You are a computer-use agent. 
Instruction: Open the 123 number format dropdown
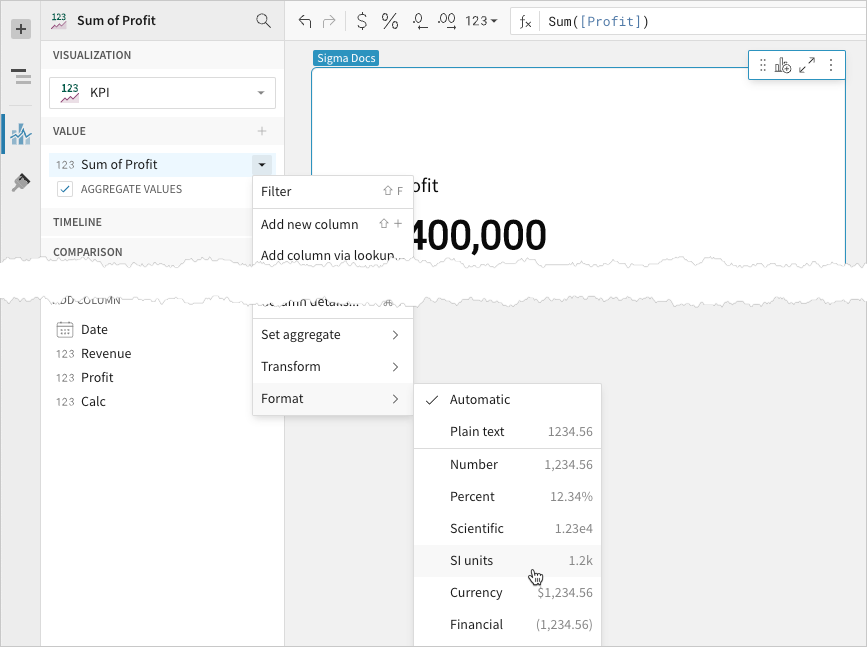click(481, 21)
